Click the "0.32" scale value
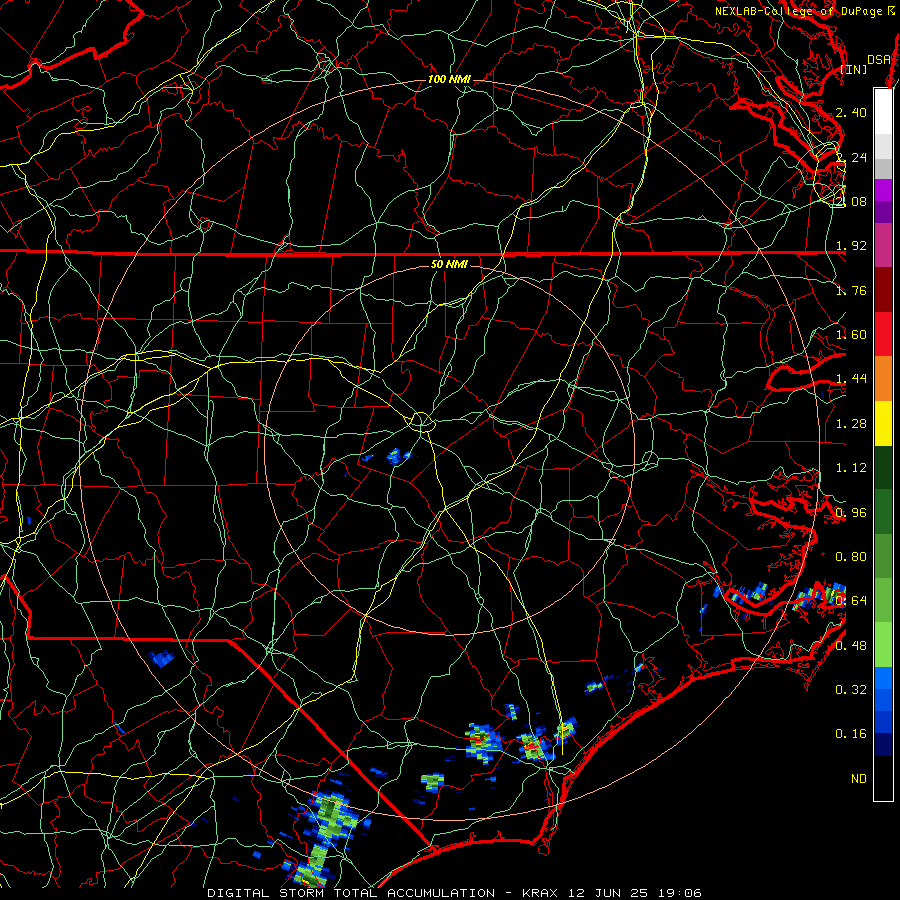This screenshot has height=900, width=900. pos(851,689)
